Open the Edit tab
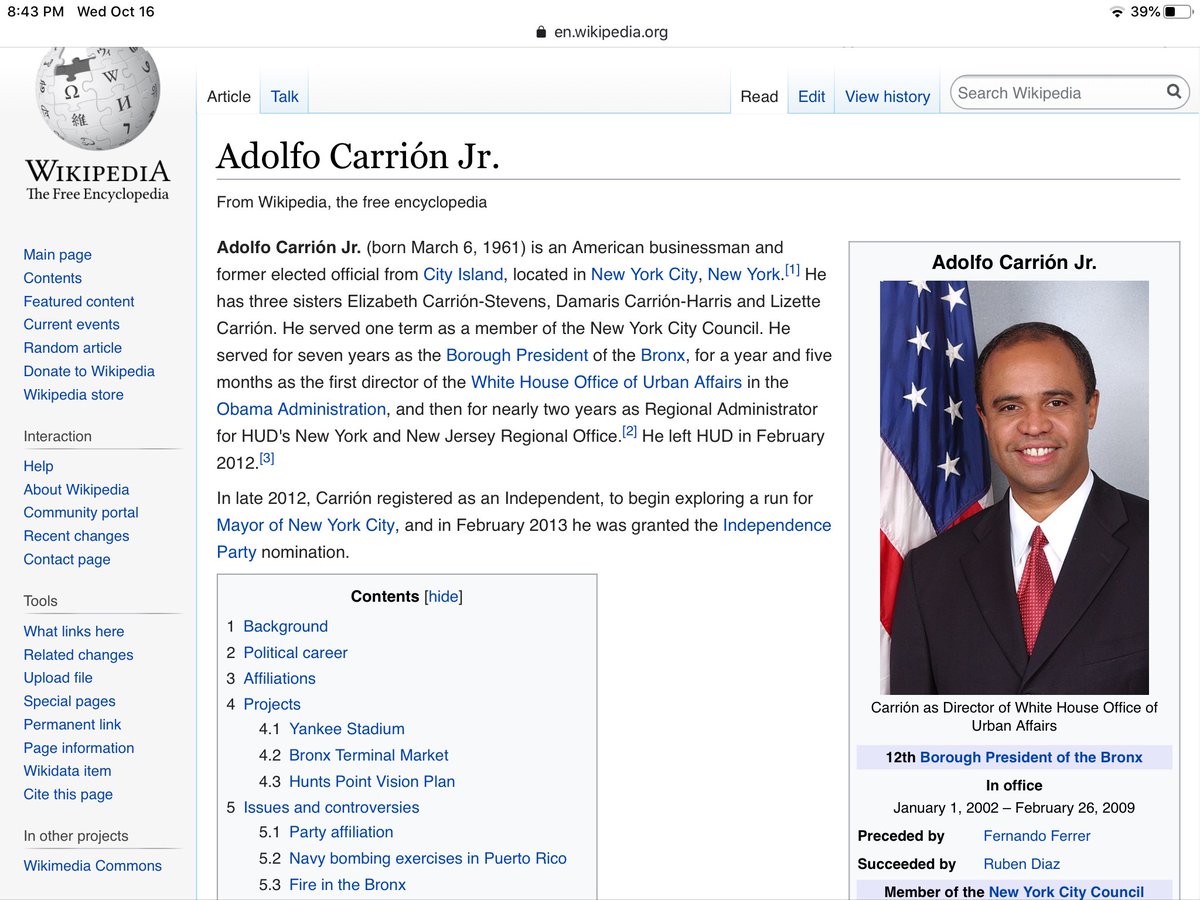This screenshot has width=1200, height=900. click(812, 96)
